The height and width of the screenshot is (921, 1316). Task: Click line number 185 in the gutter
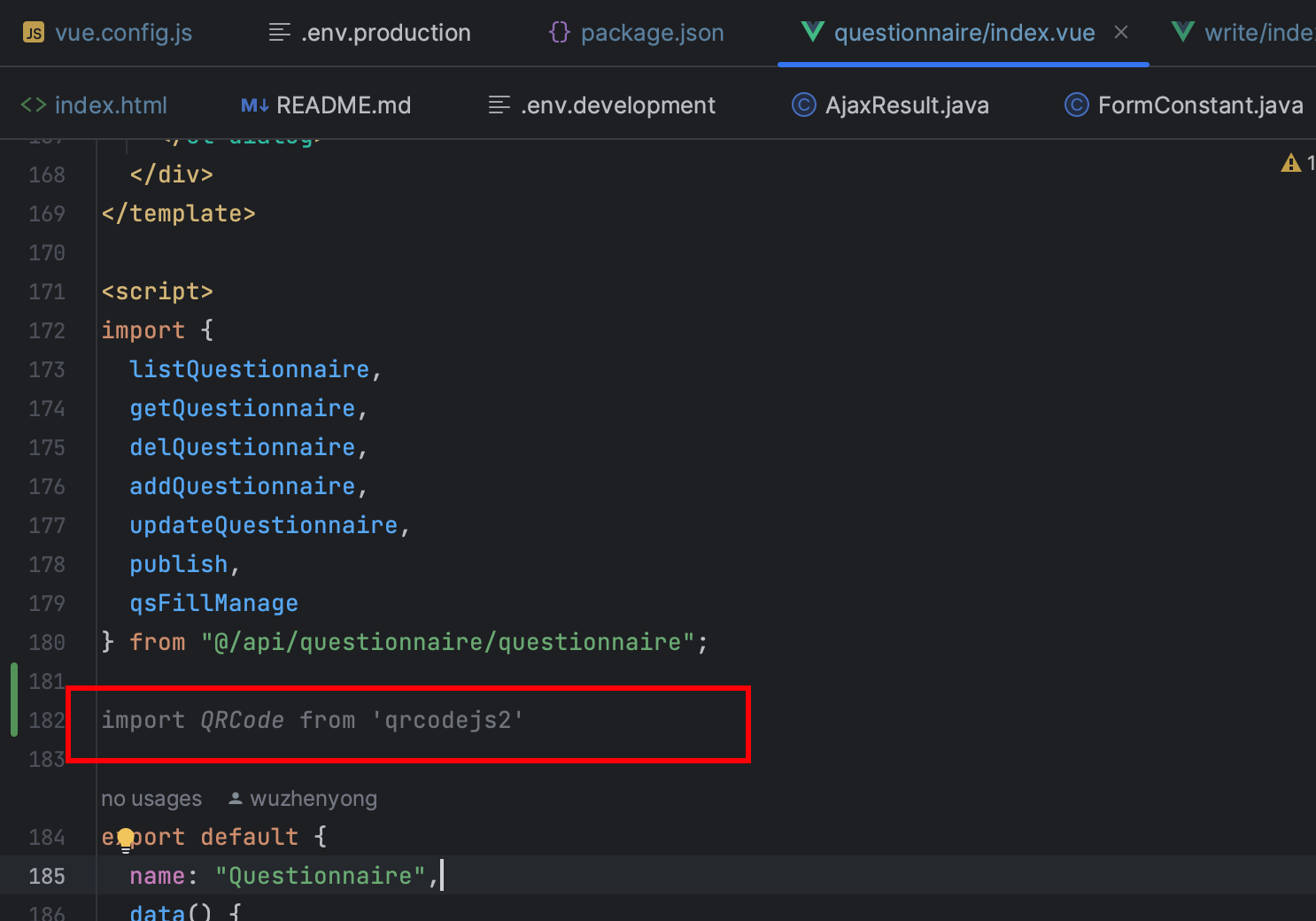pyautogui.click(x=47, y=876)
